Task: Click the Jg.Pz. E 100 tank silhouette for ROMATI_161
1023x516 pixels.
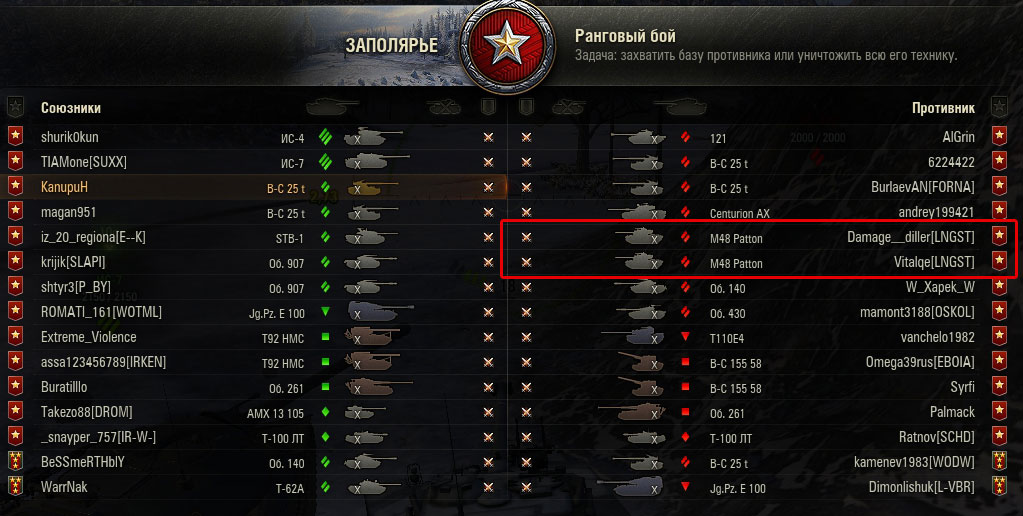Action: [380, 311]
